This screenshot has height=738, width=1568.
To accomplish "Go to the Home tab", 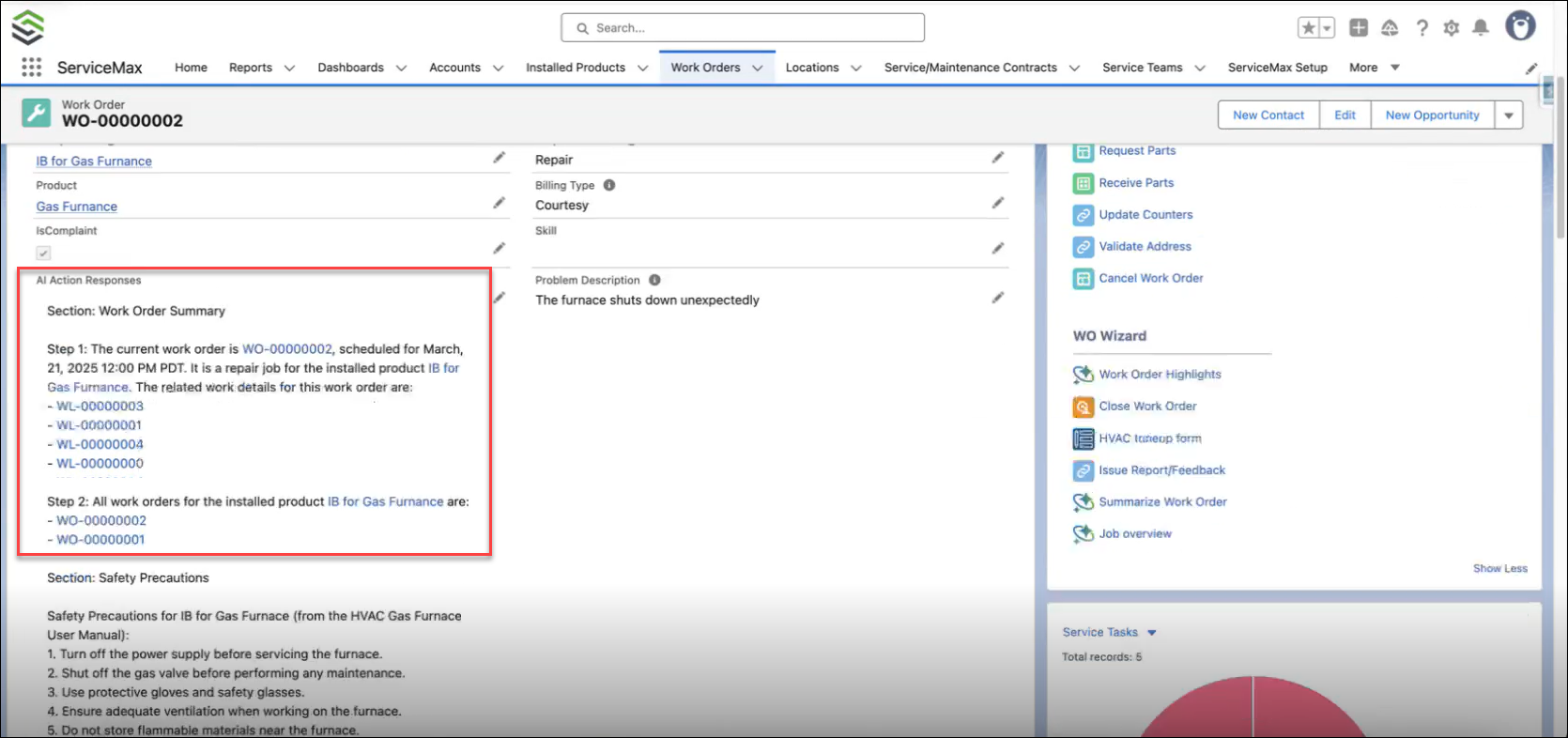I will (191, 68).
